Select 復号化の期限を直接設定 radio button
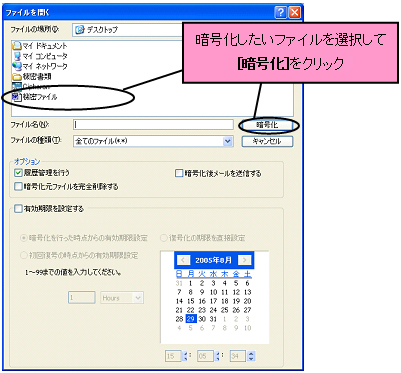401x373 pixels. point(164,238)
